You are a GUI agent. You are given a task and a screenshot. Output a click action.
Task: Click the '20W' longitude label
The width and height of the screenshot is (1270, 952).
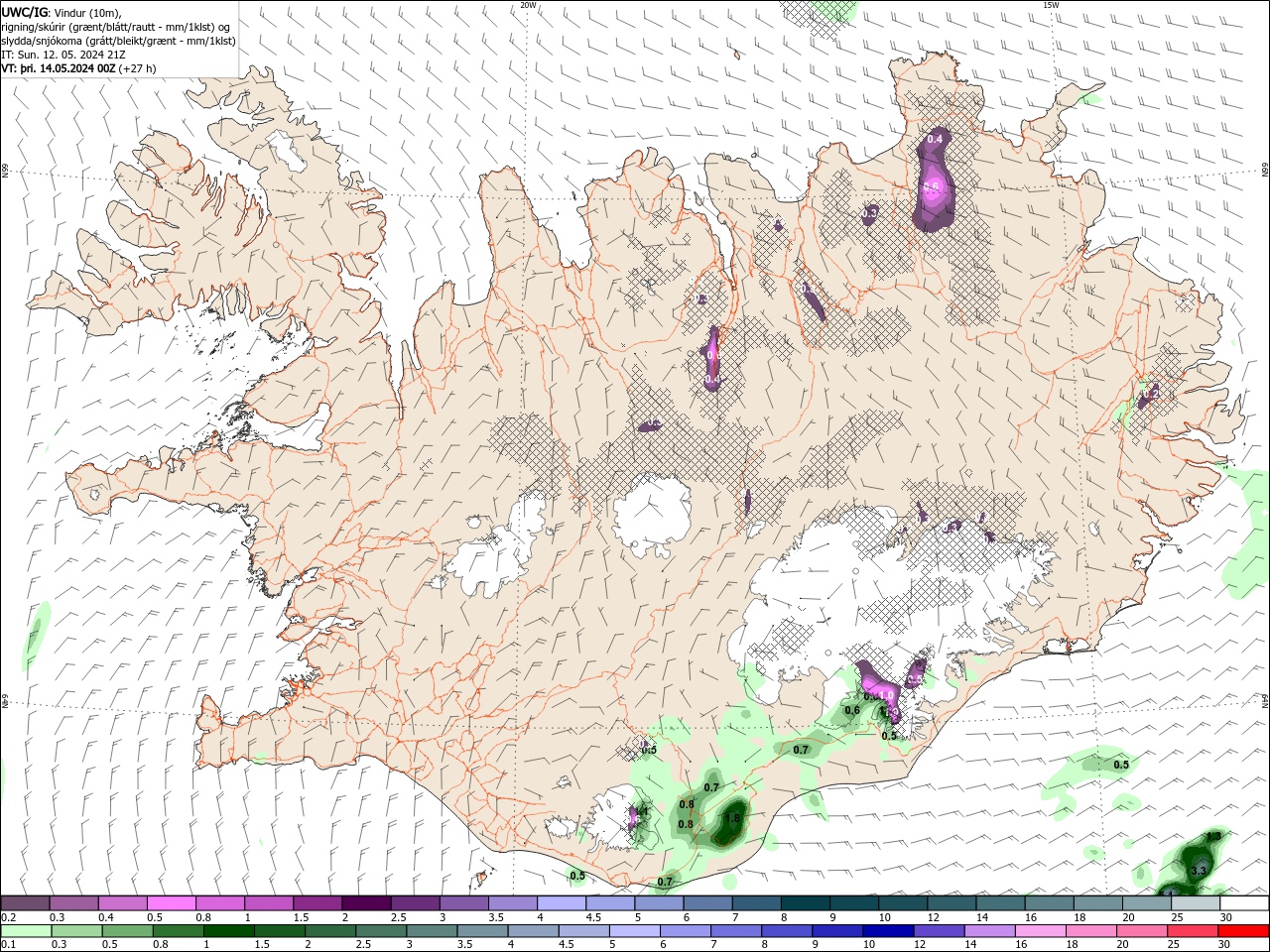(528, 5)
